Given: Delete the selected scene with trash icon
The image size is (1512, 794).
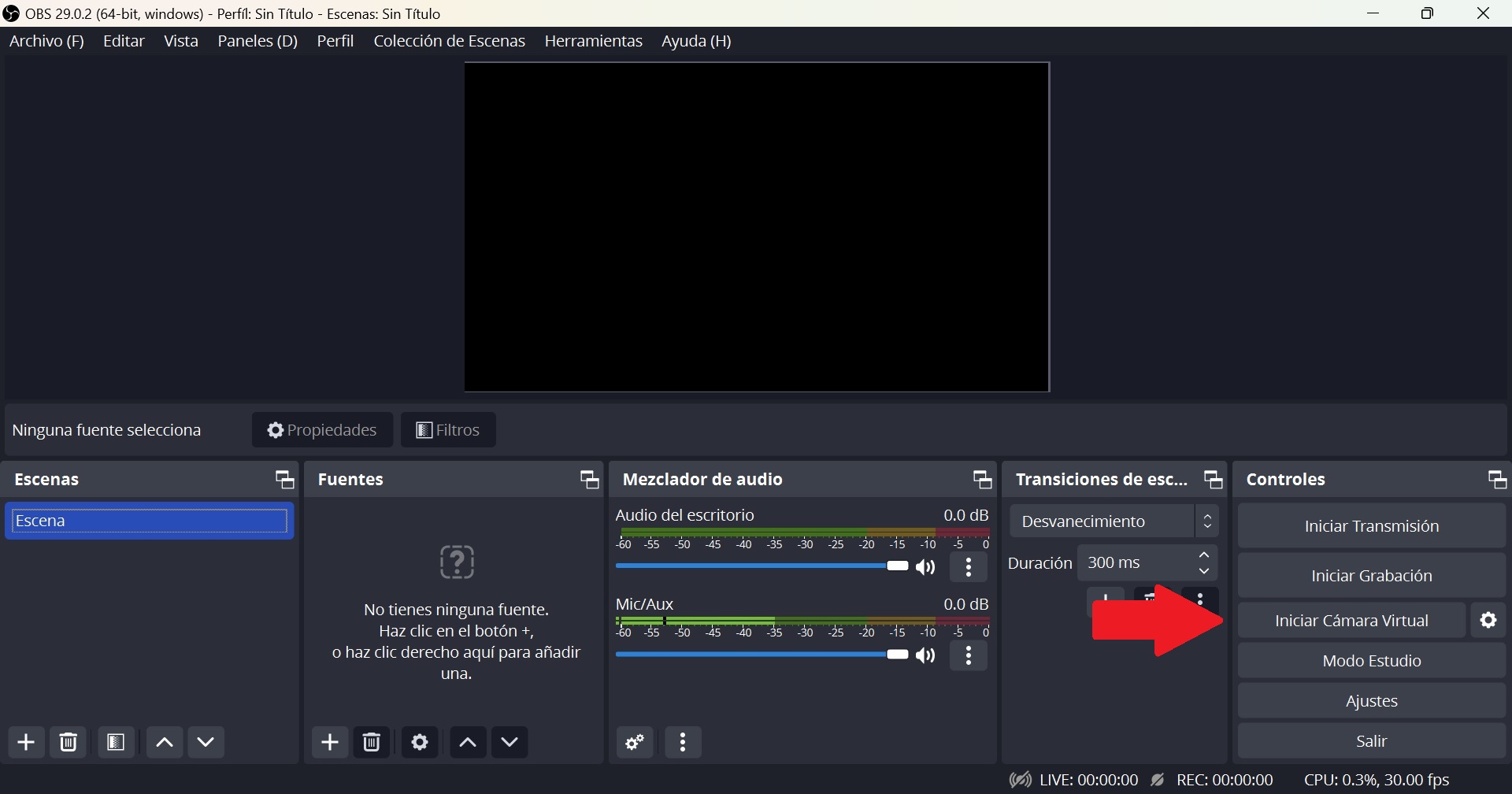Looking at the screenshot, I should point(69,742).
